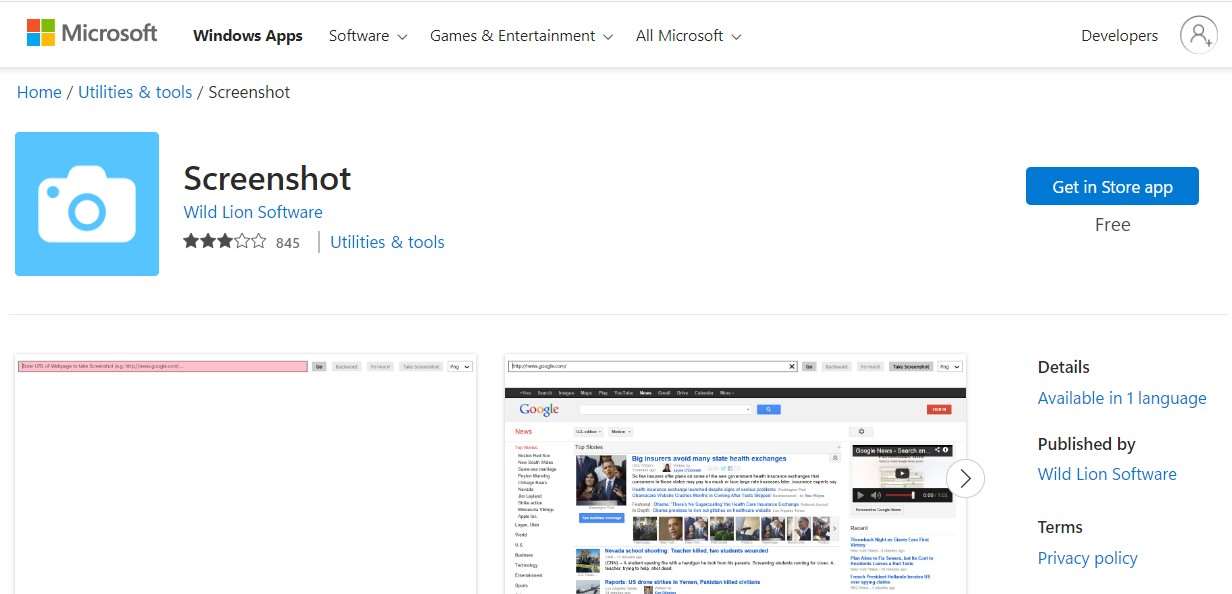
Task: Open the second screenshot showing Google News
Action: coord(736,474)
